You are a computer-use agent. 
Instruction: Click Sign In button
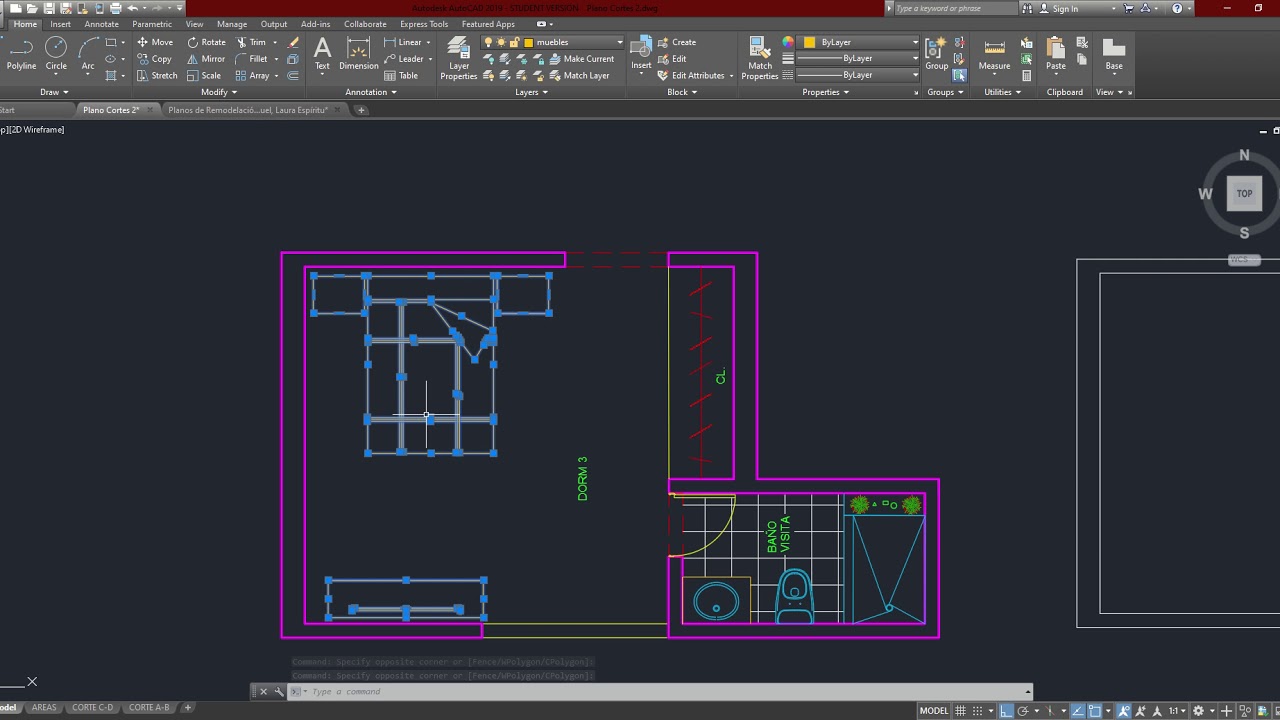click(1058, 8)
